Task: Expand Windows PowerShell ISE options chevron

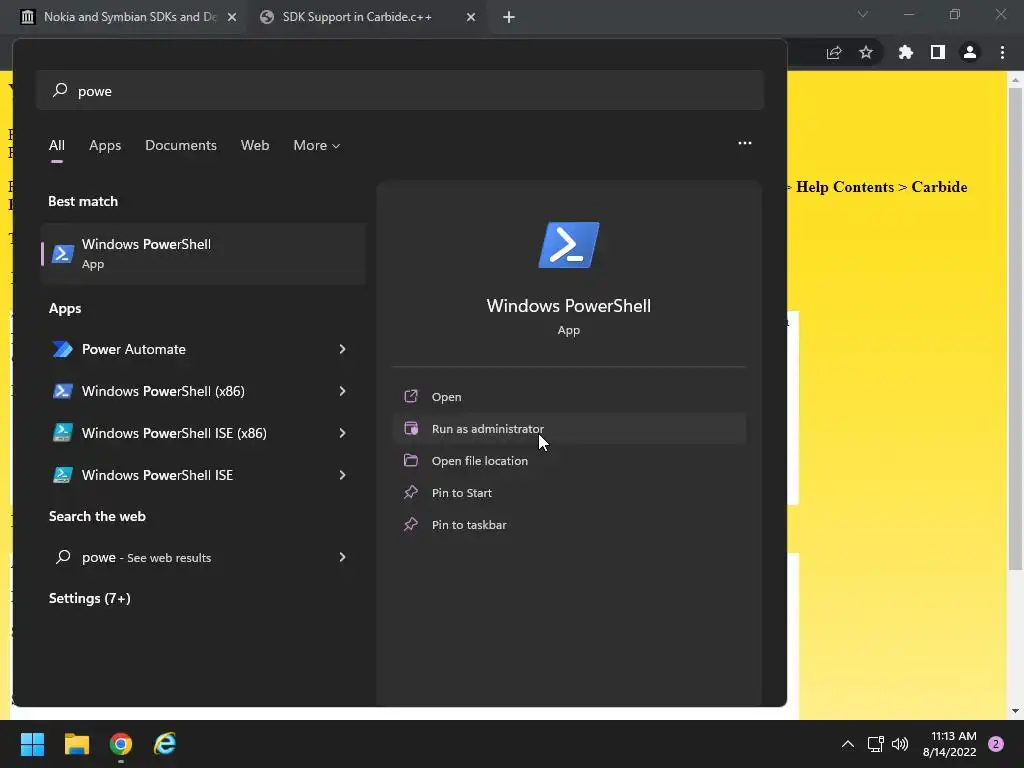Action: click(x=342, y=475)
